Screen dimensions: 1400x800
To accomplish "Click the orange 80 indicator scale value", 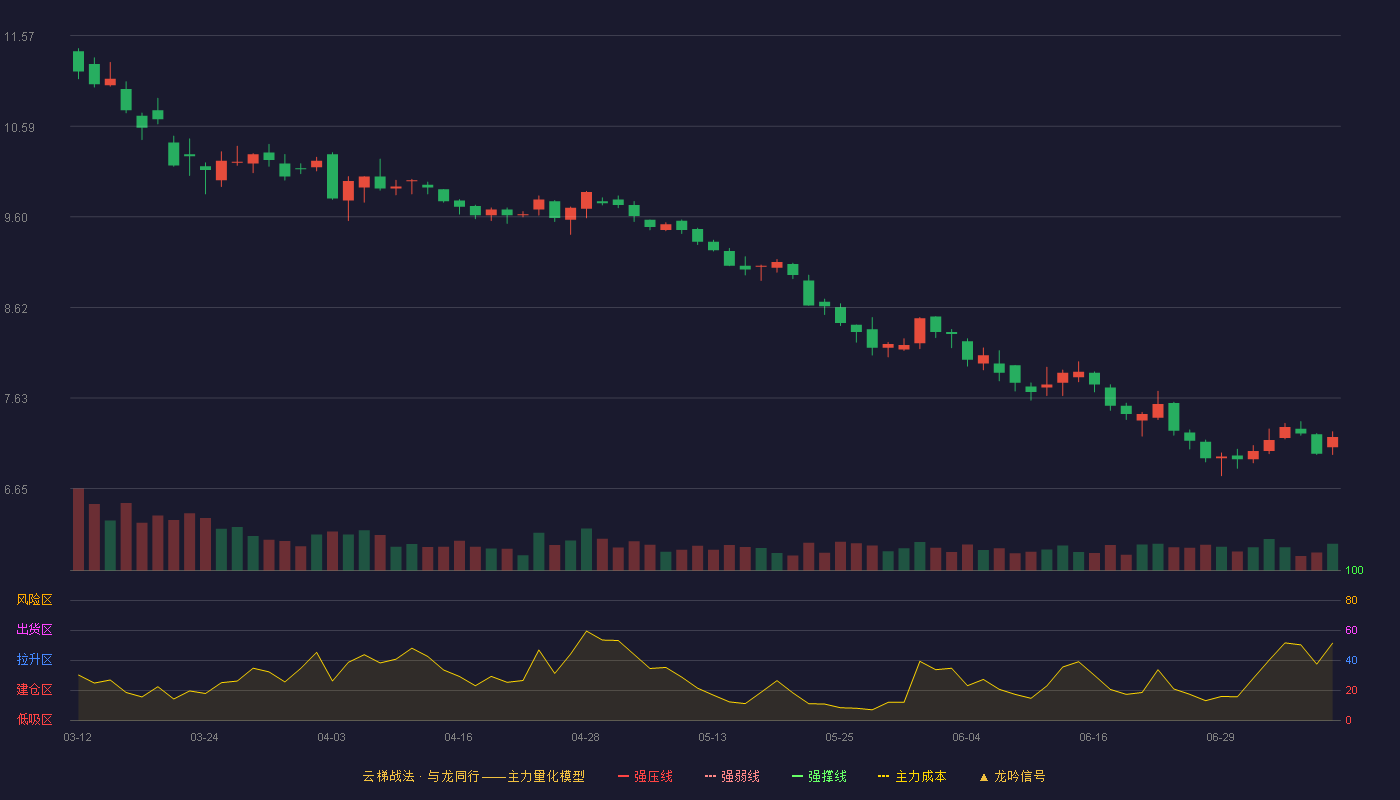I will [1351, 600].
